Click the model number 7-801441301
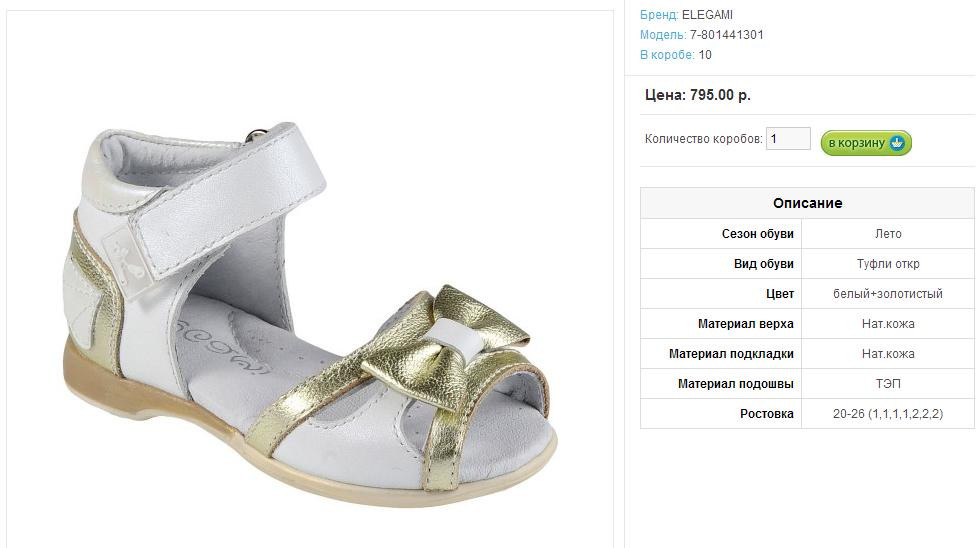The image size is (977, 548). pyautogui.click(x=727, y=35)
